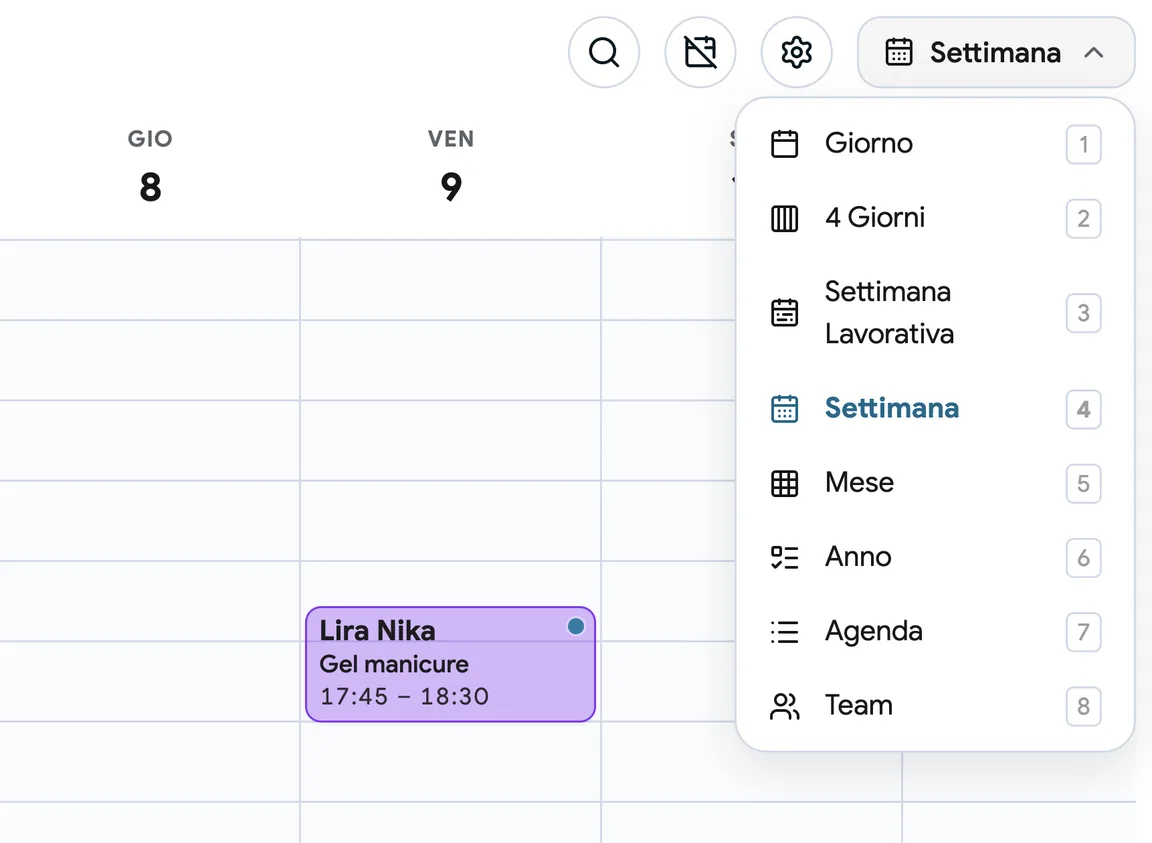Click the shortcut badge 4
Image resolution: width=1152 pixels, height=843 pixels.
point(1083,409)
